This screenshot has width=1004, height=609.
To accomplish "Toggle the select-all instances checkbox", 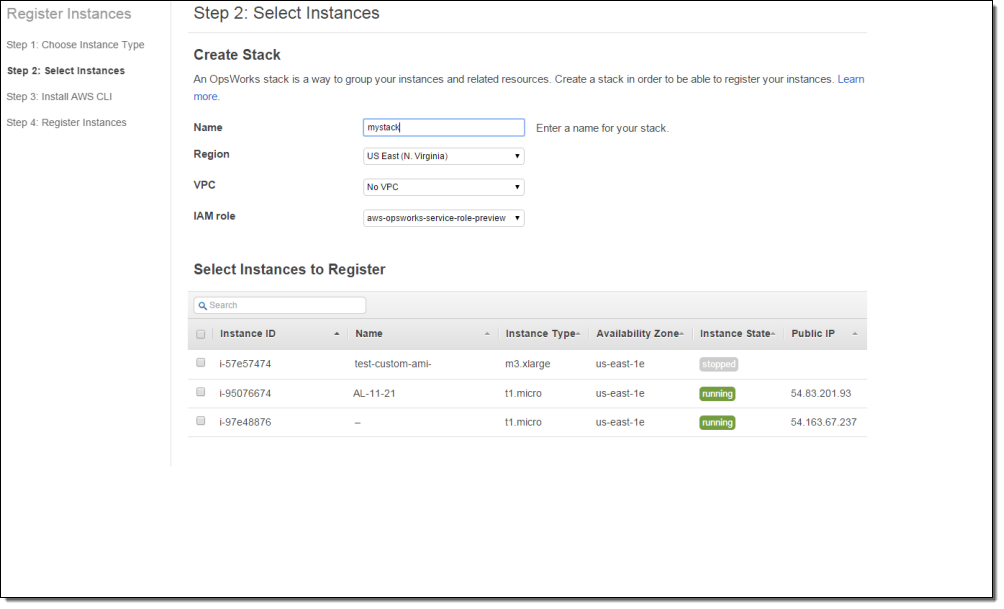I will point(201,334).
